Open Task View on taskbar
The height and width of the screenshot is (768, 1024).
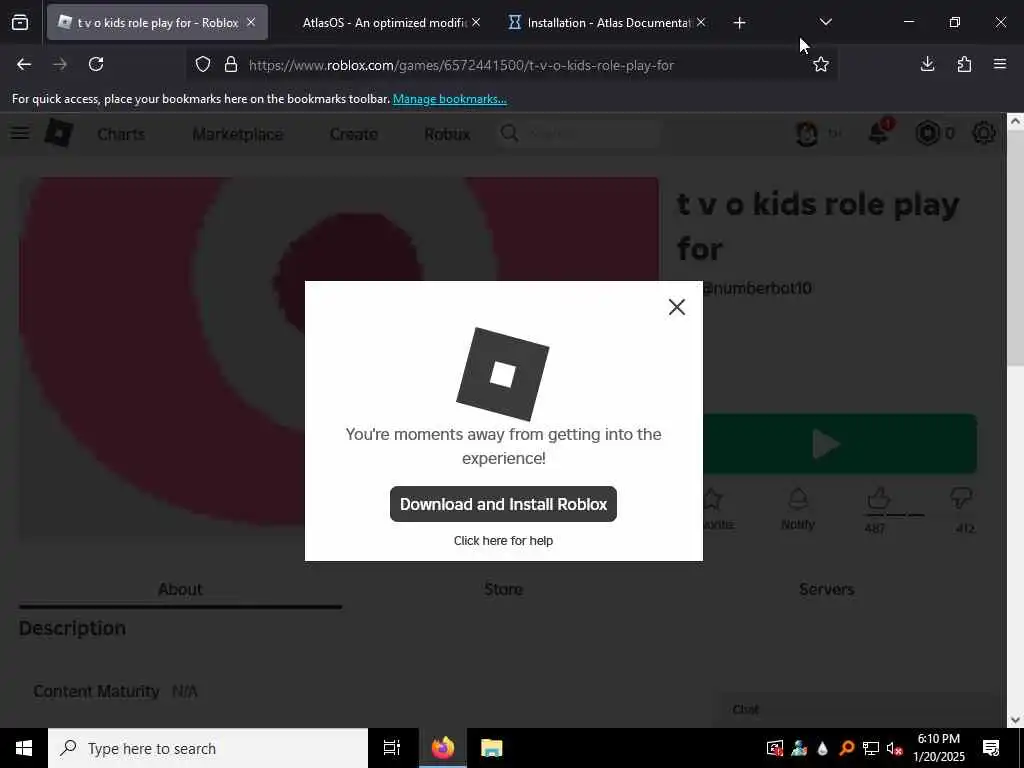(x=392, y=748)
